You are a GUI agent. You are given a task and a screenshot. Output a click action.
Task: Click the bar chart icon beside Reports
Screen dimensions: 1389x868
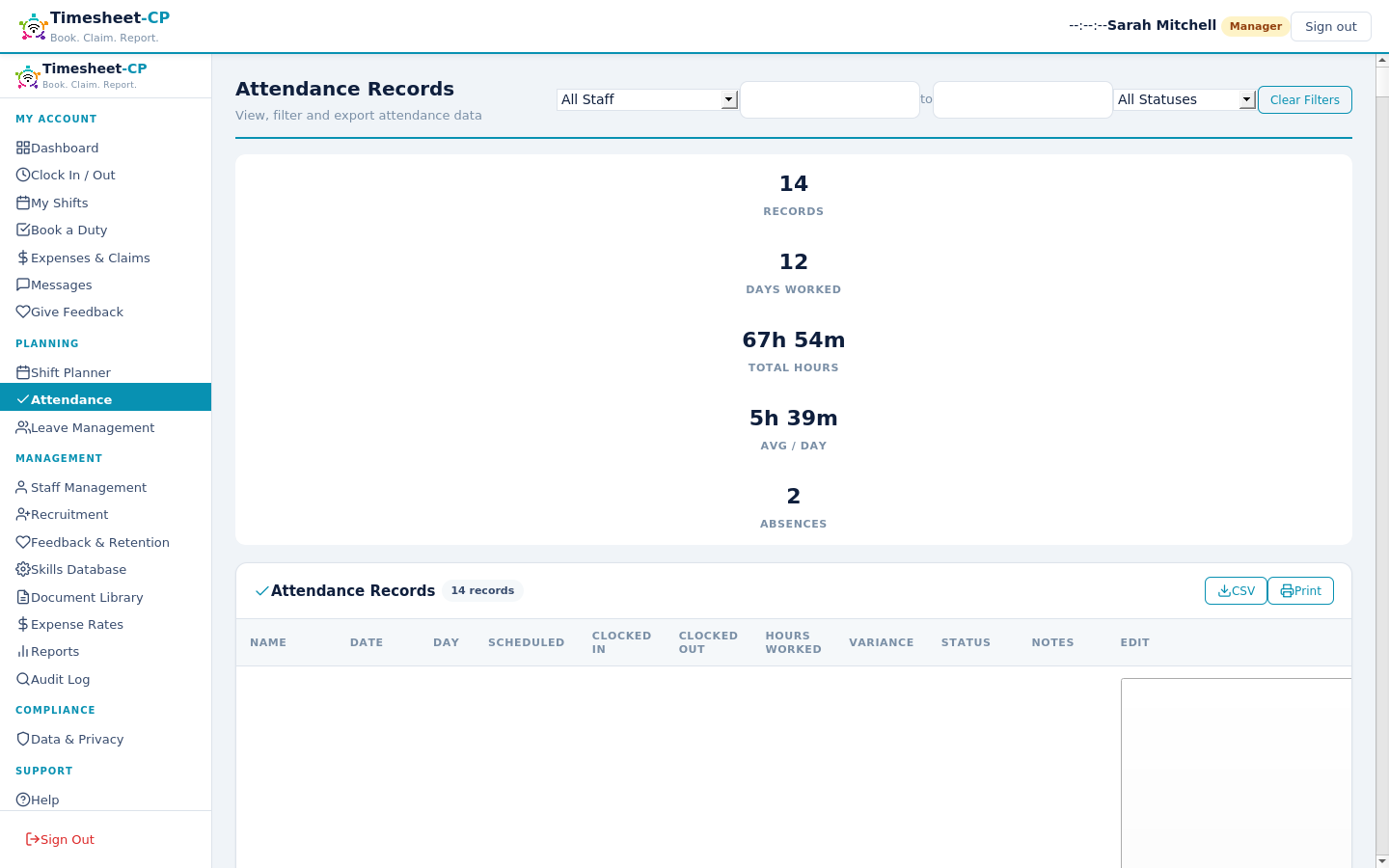pos(23,651)
